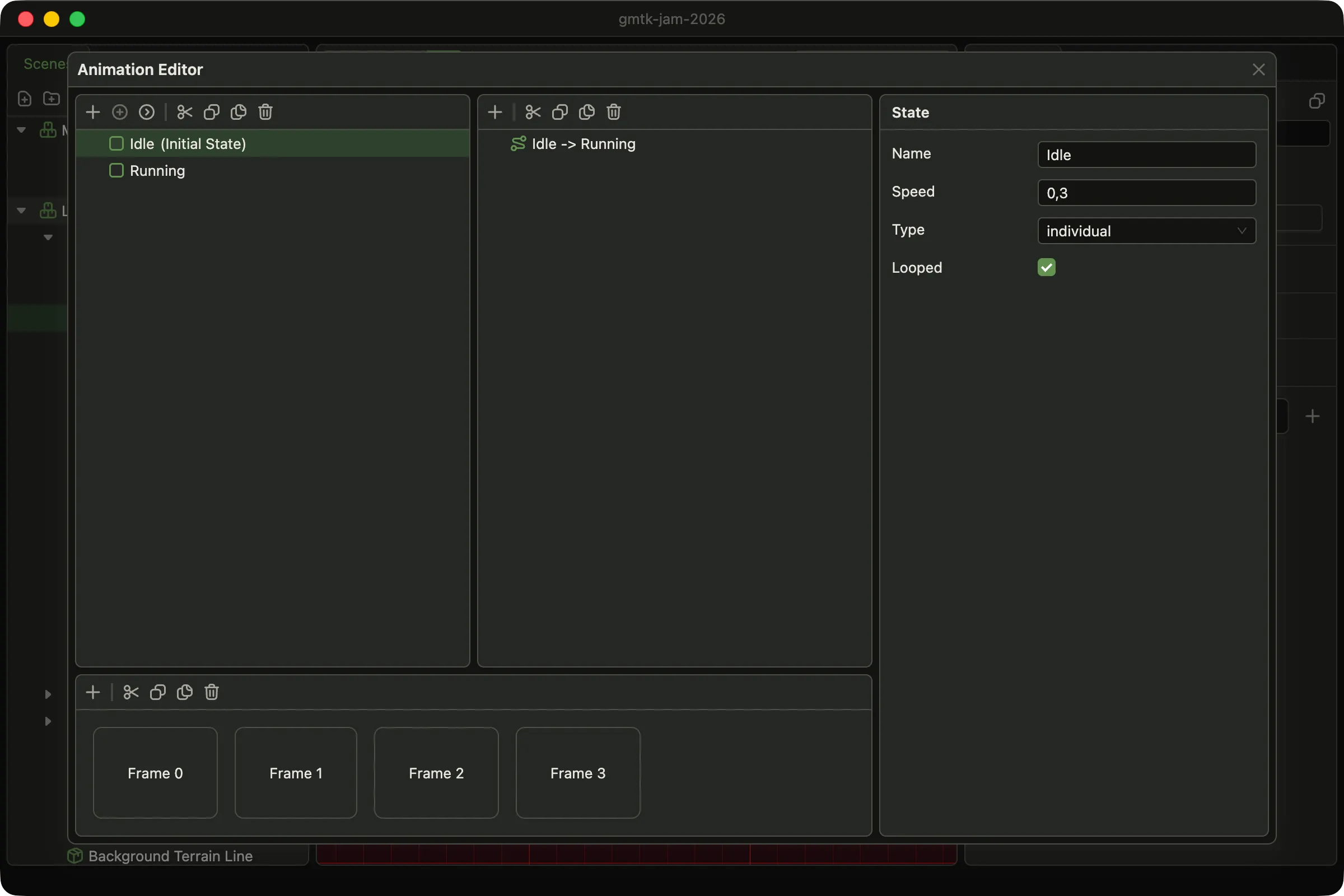Edit the Speed field showing 0,3
The height and width of the screenshot is (896, 1344).
1146,193
